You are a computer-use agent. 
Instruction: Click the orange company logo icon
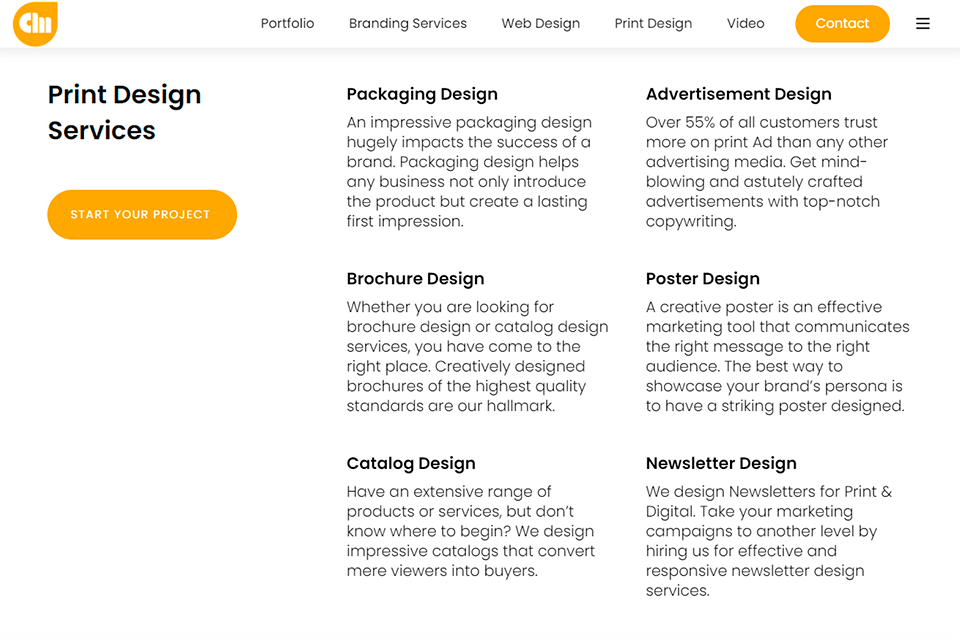click(35, 24)
